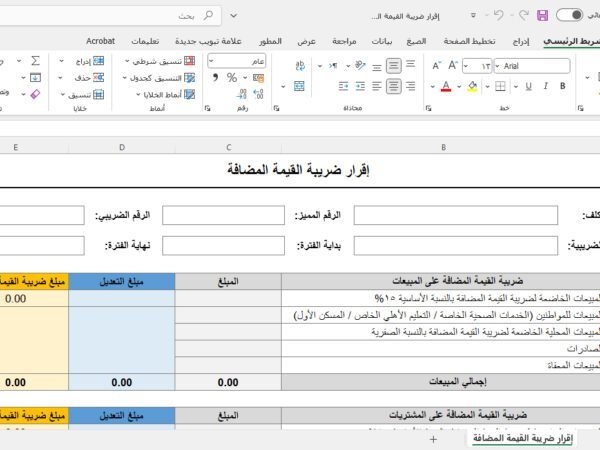This screenshot has width=600, height=450.
Task: Toggle Wrap Text for the cell
Action: click(x=300, y=65)
